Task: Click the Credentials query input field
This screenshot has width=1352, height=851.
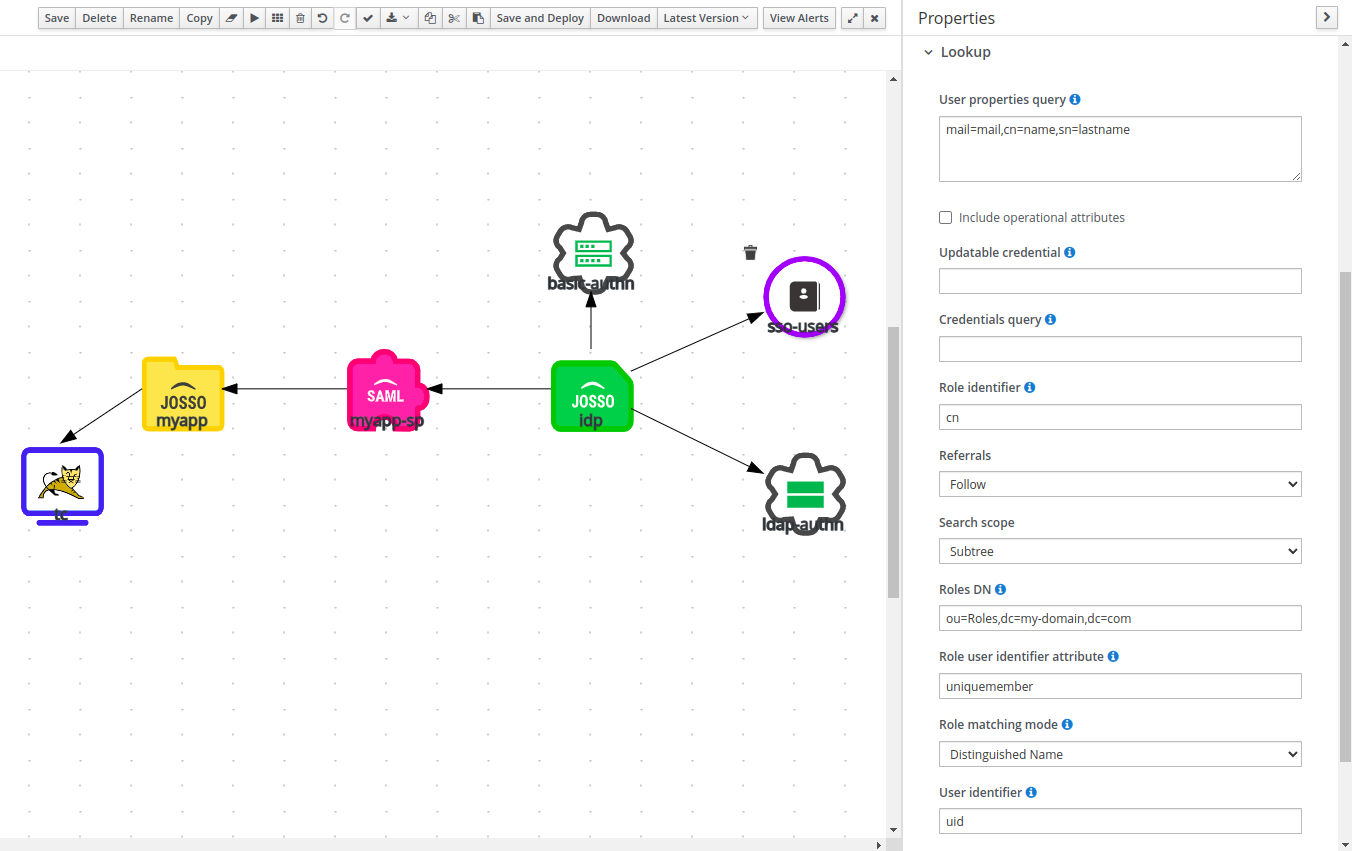Action: click(1120, 349)
